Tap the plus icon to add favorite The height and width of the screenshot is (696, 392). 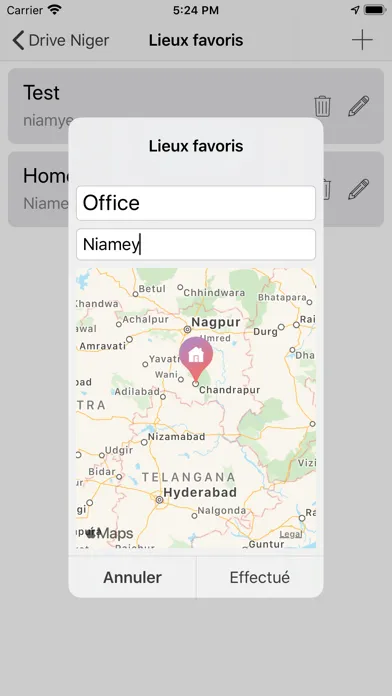[362, 40]
